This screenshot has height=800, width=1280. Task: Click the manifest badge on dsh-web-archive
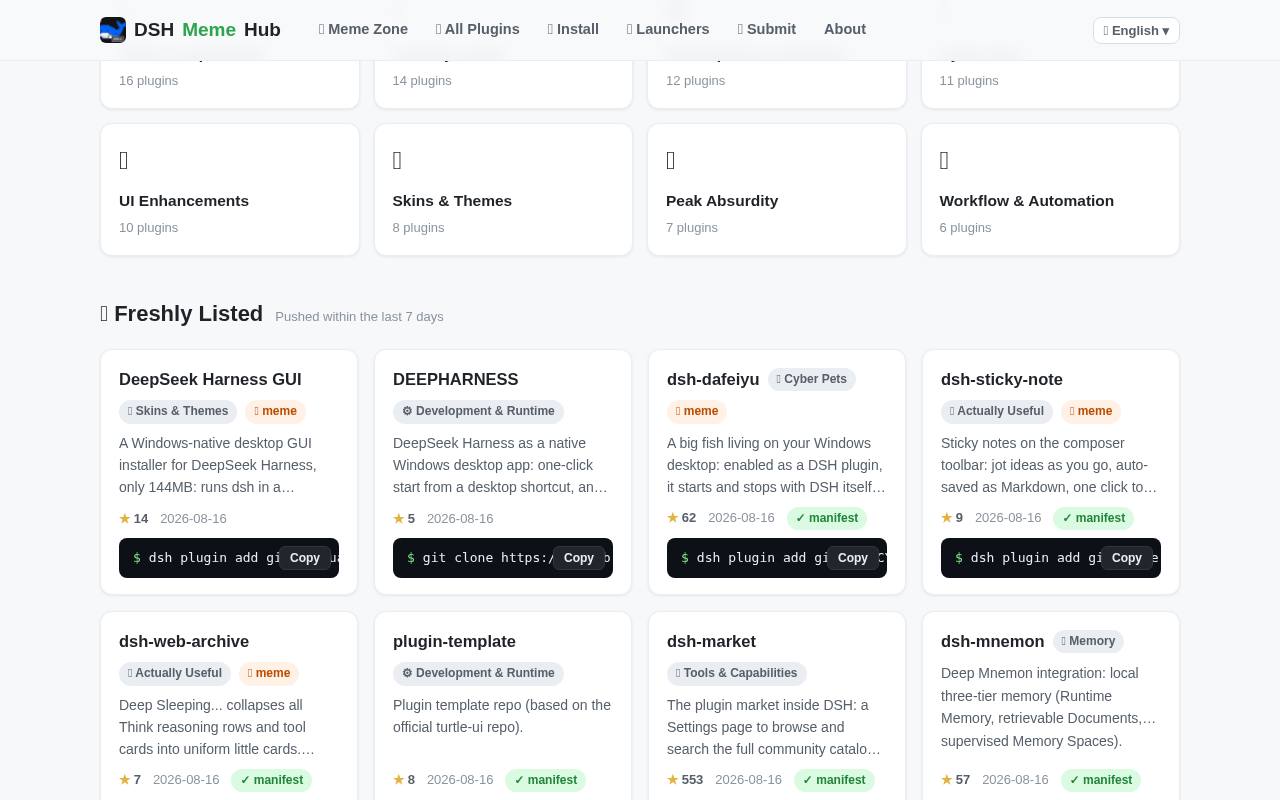(x=271, y=780)
